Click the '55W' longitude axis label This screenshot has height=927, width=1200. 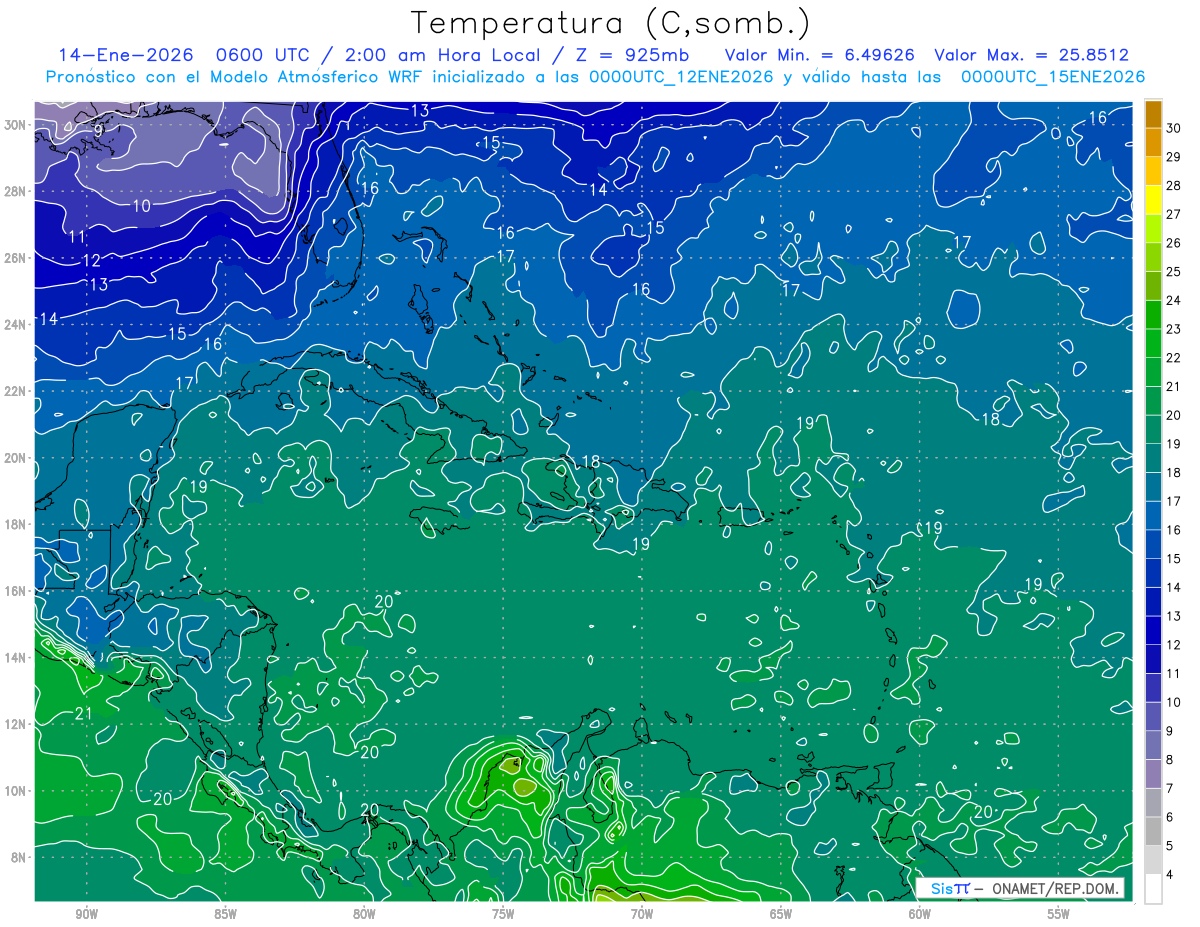1059,913
